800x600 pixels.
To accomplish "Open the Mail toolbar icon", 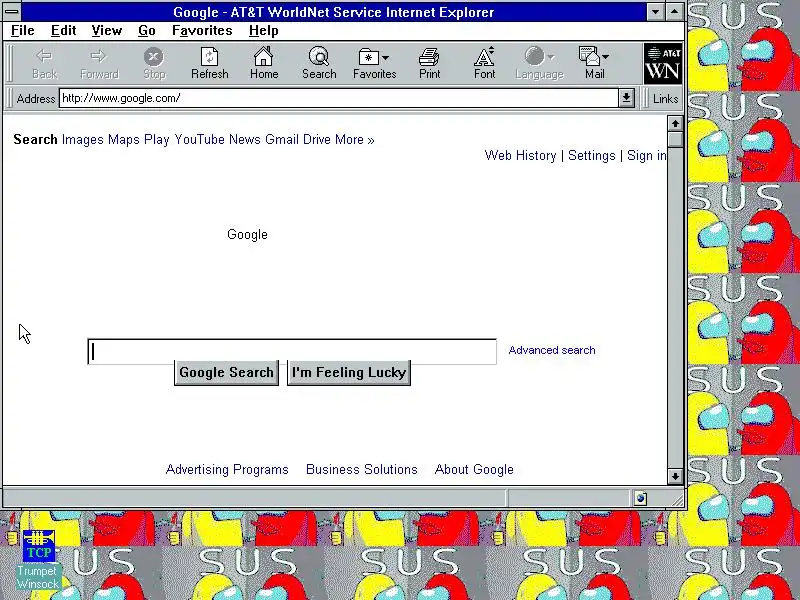I will [x=589, y=56].
